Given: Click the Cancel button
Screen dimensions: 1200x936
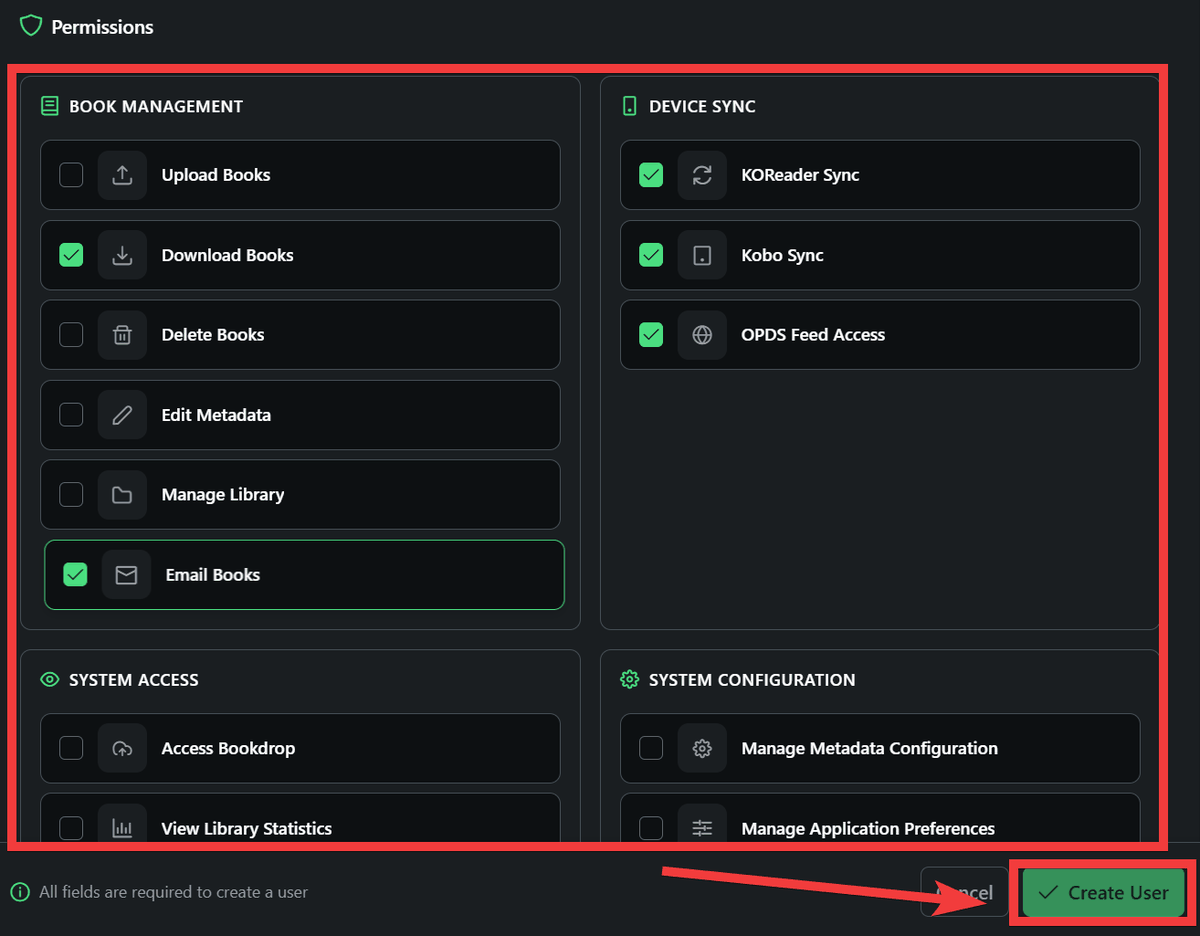Looking at the screenshot, I should tap(964, 892).
